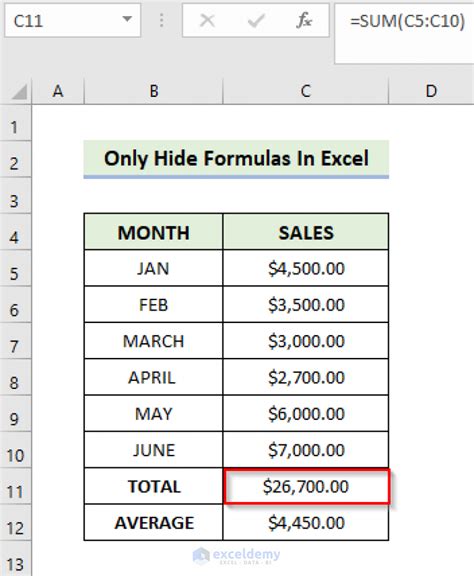Select the TOTAL cell $26,700.00
Image resolution: width=474 pixels, height=576 pixels.
coord(306,486)
